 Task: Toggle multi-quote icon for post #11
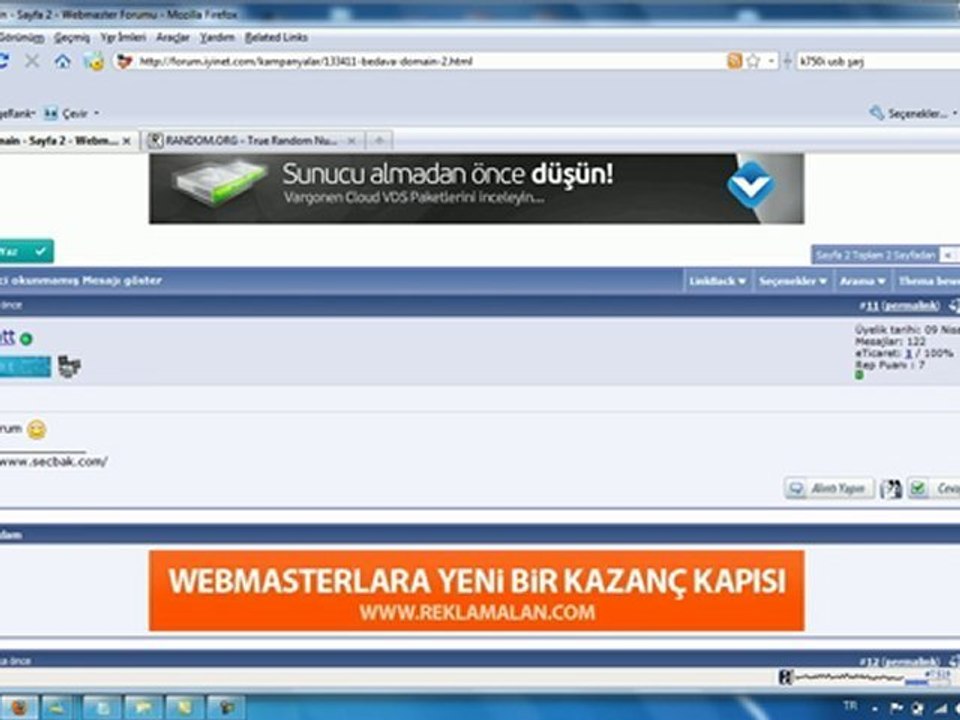click(x=891, y=489)
